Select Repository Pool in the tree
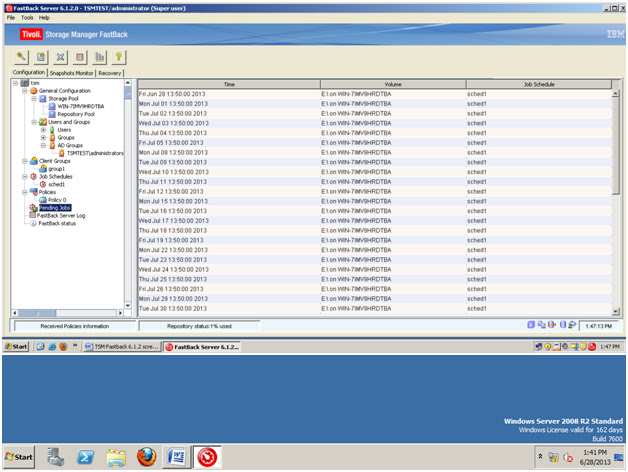The image size is (628, 472). [76, 114]
